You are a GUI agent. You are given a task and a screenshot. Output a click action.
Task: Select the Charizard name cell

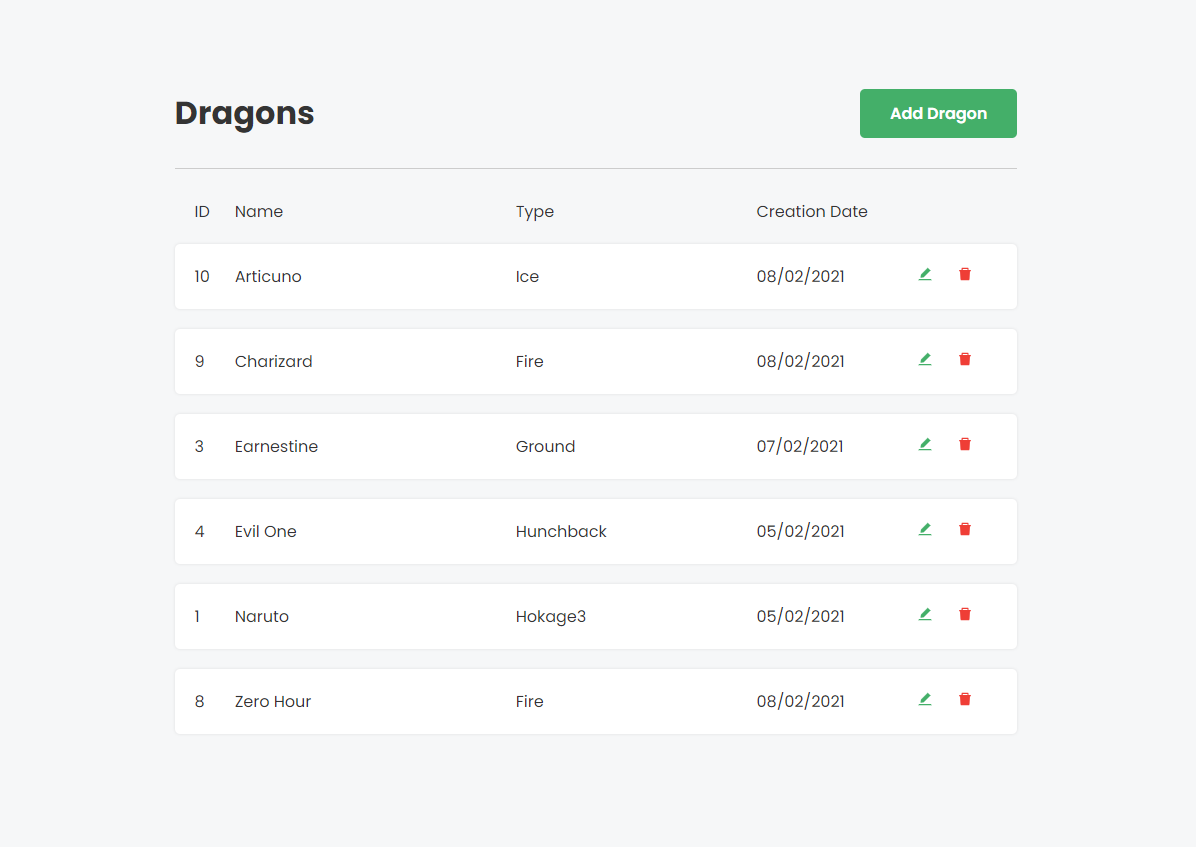point(273,362)
